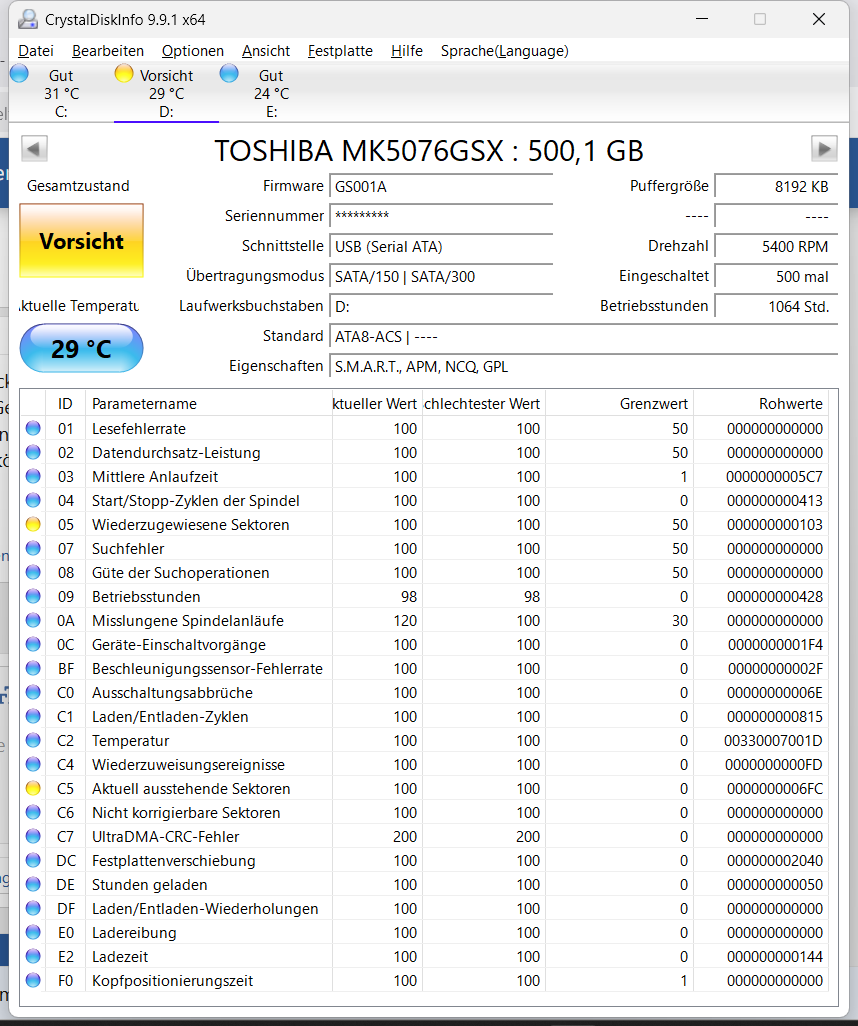Image resolution: width=858 pixels, height=1026 pixels.
Task: Click the 29 °C temperature button
Action: [82, 349]
